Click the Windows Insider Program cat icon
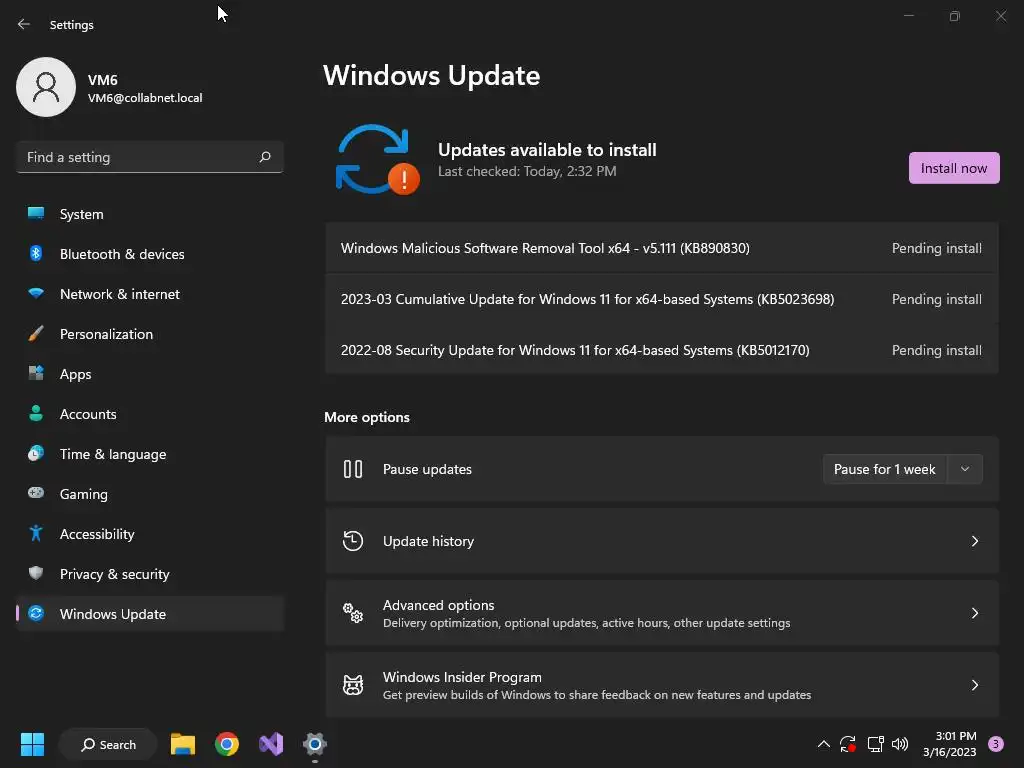 [x=353, y=684]
